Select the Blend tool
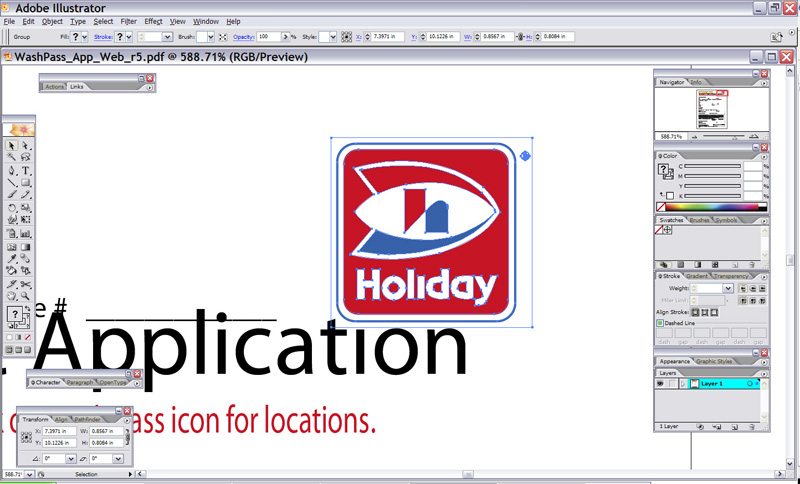 25,259
